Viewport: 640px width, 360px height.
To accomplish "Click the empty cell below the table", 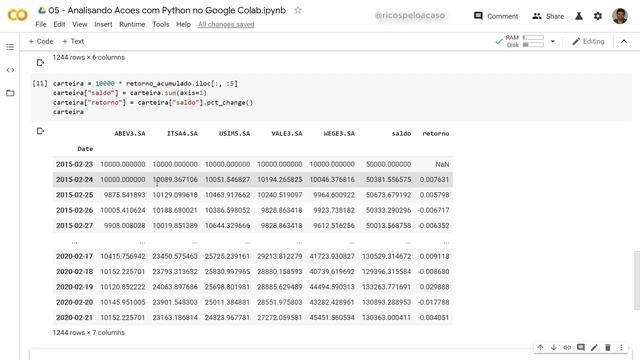I will [331, 355].
